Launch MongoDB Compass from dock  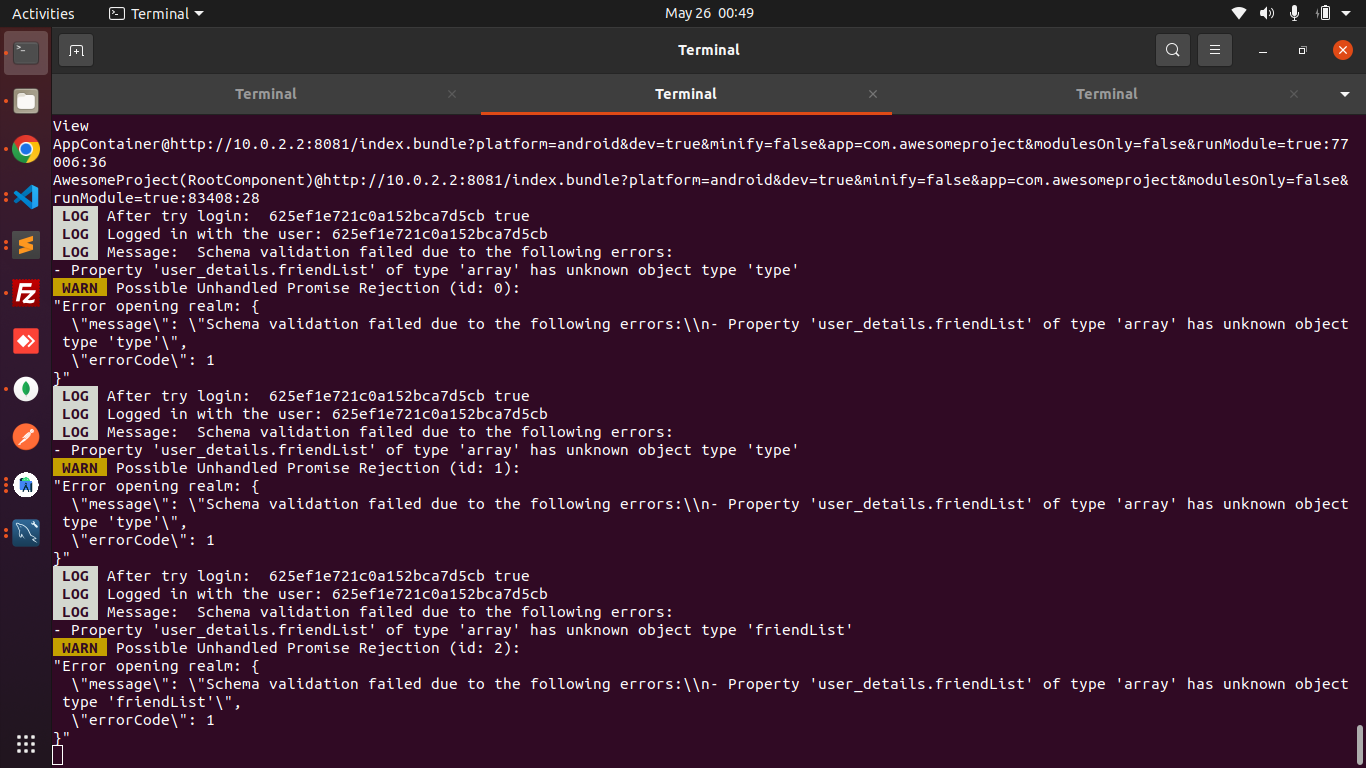26,389
